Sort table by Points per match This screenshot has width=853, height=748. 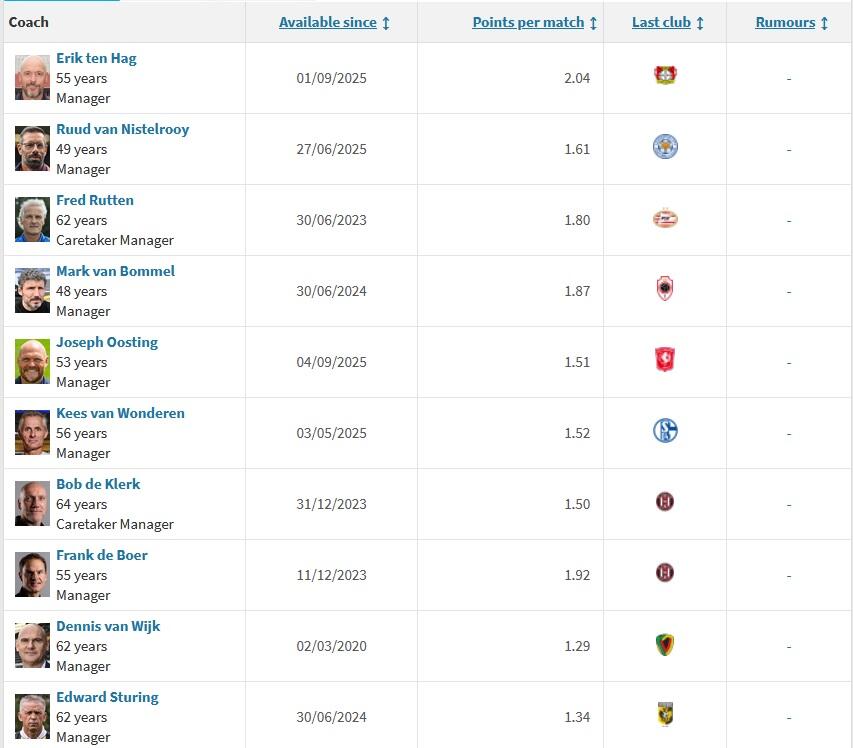528,22
